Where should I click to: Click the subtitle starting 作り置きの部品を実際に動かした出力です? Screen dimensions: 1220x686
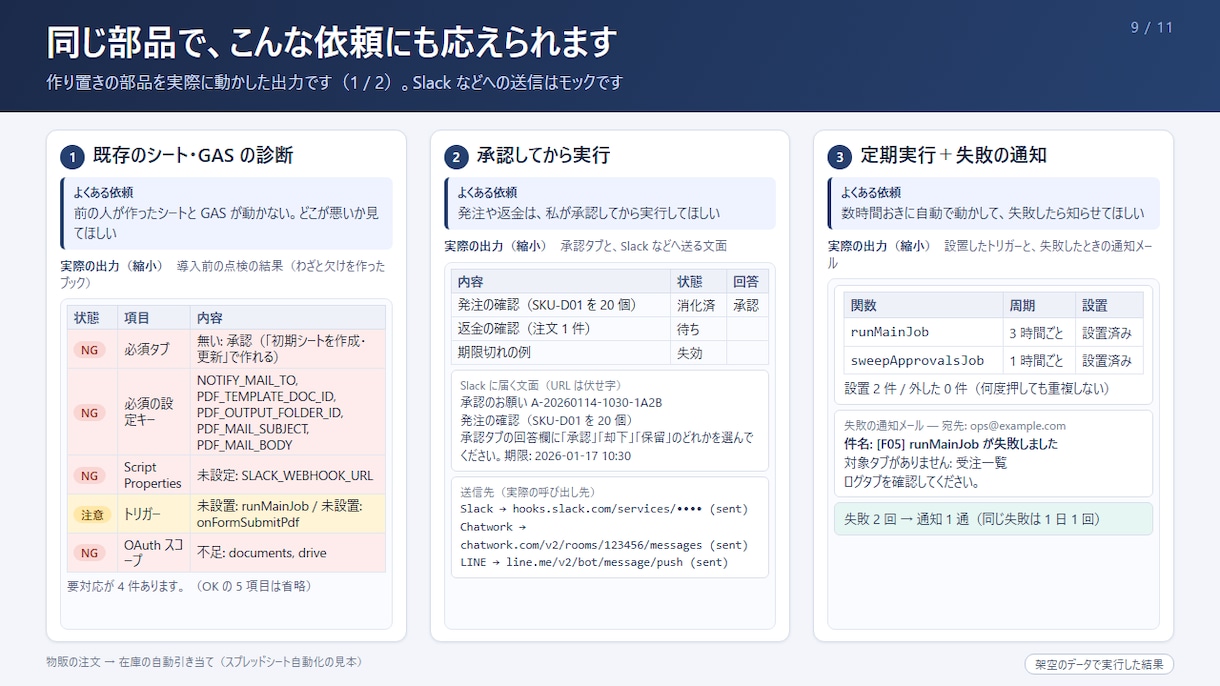[x=334, y=83]
